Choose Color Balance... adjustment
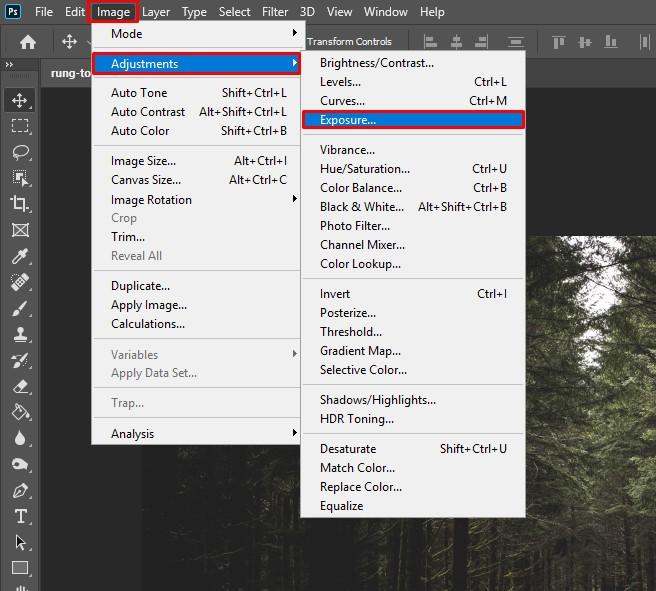Viewport: 656px width, 591px height. pos(413,188)
